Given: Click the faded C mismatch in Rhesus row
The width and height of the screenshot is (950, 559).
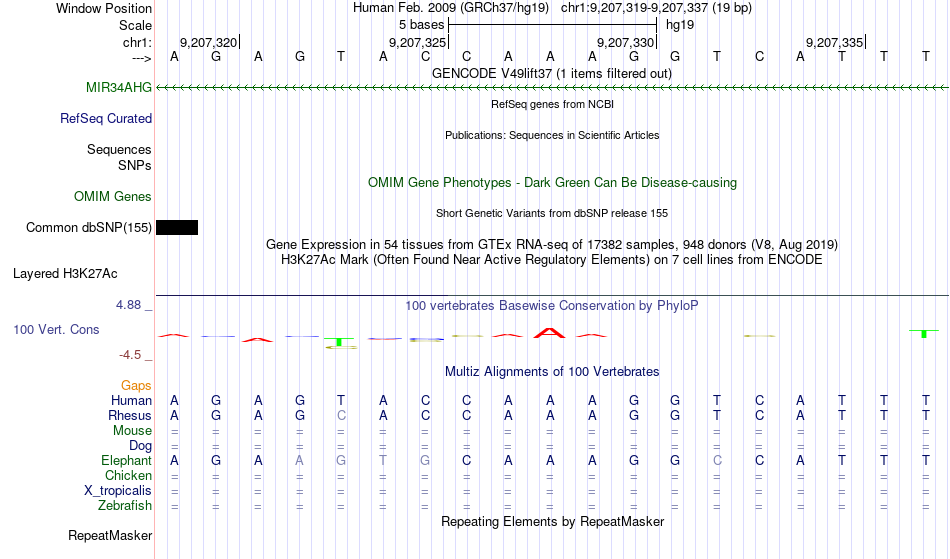Looking at the screenshot, I should tap(341, 415).
